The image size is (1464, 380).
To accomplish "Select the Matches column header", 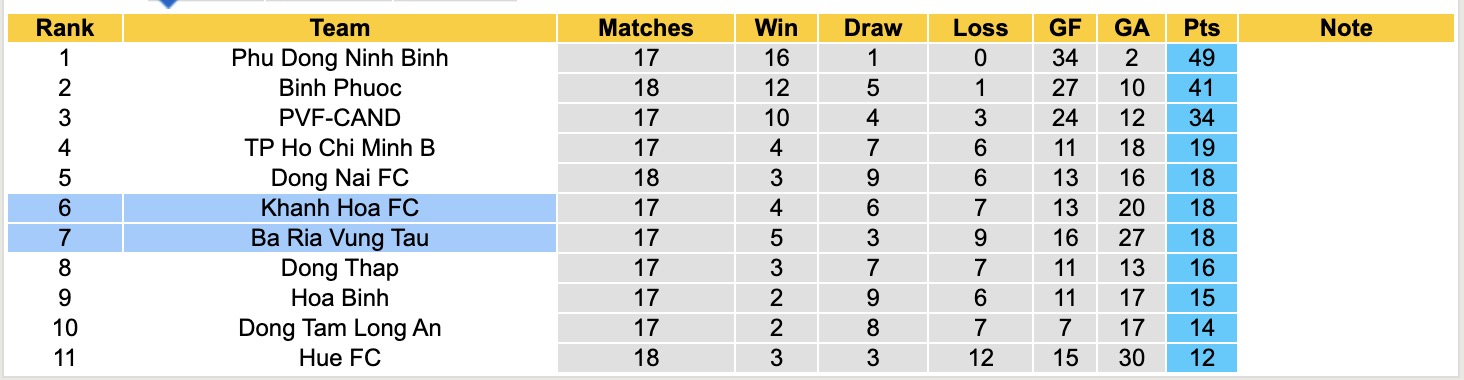I will pyautogui.click(x=646, y=28).
